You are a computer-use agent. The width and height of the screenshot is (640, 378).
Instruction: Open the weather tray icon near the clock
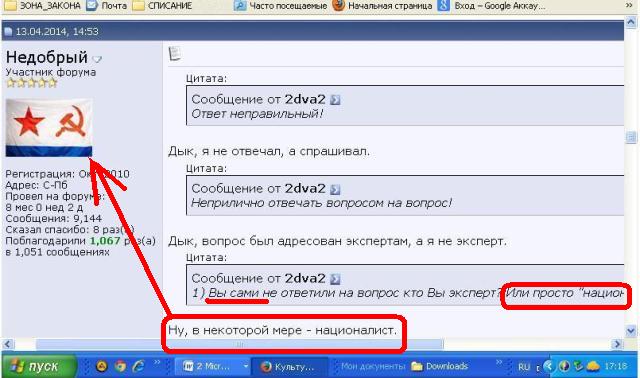tap(593, 366)
